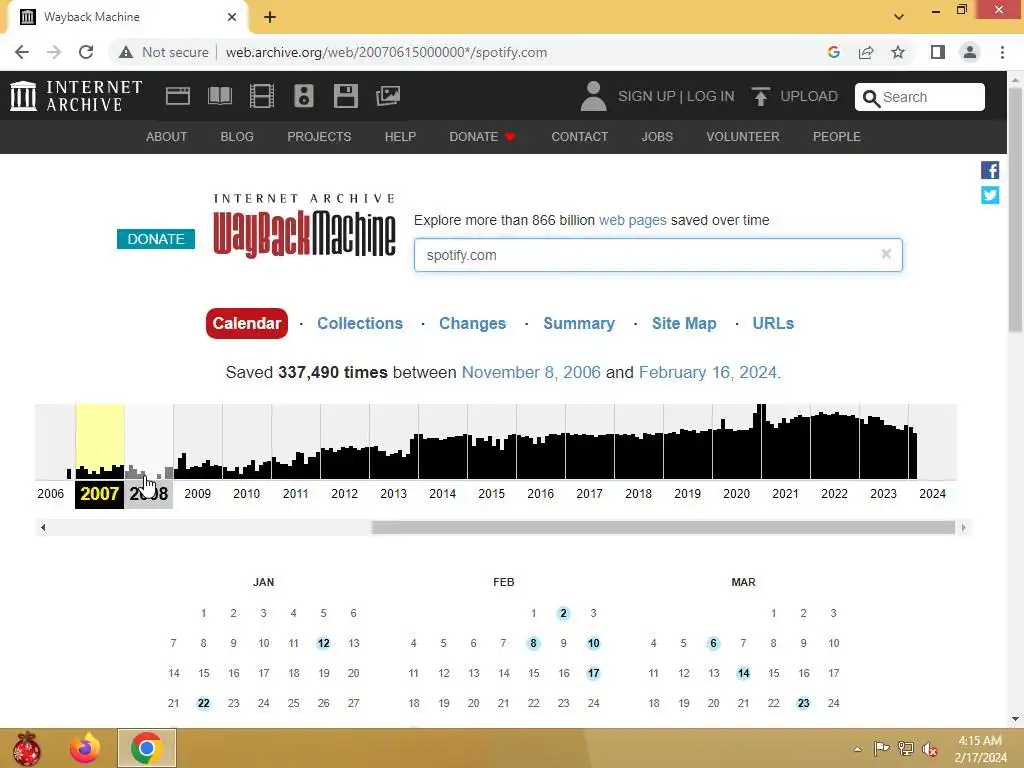This screenshot has height=768, width=1024.
Task: Open the February 16, 2024 link
Action: tap(708, 372)
